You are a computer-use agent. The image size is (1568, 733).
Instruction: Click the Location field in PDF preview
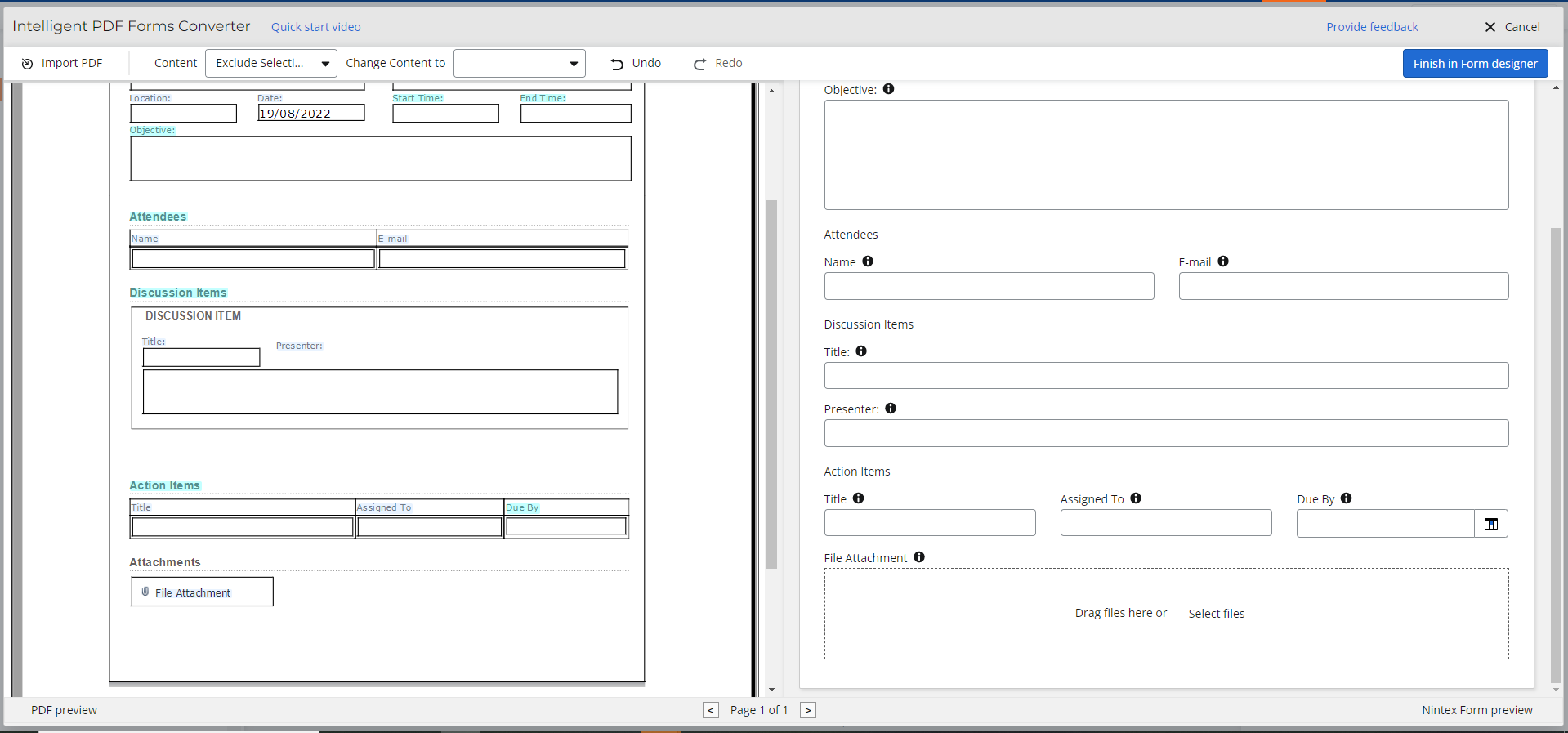(x=183, y=114)
